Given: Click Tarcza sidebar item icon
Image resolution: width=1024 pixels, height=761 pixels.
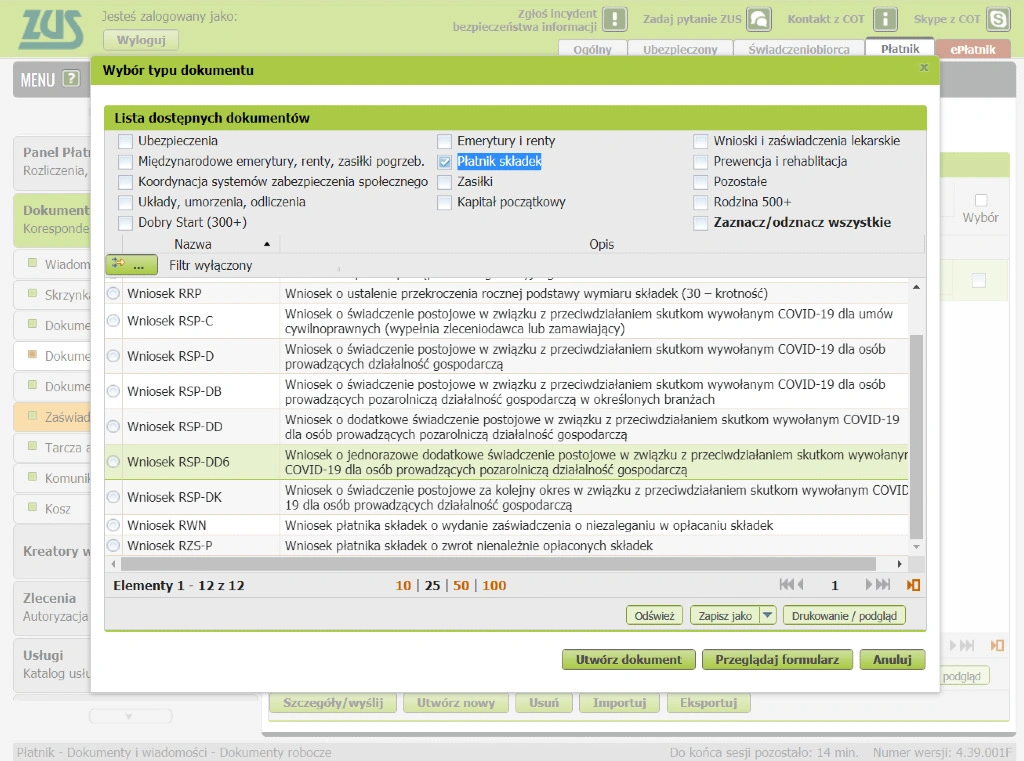Looking at the screenshot, I should click(32, 446).
